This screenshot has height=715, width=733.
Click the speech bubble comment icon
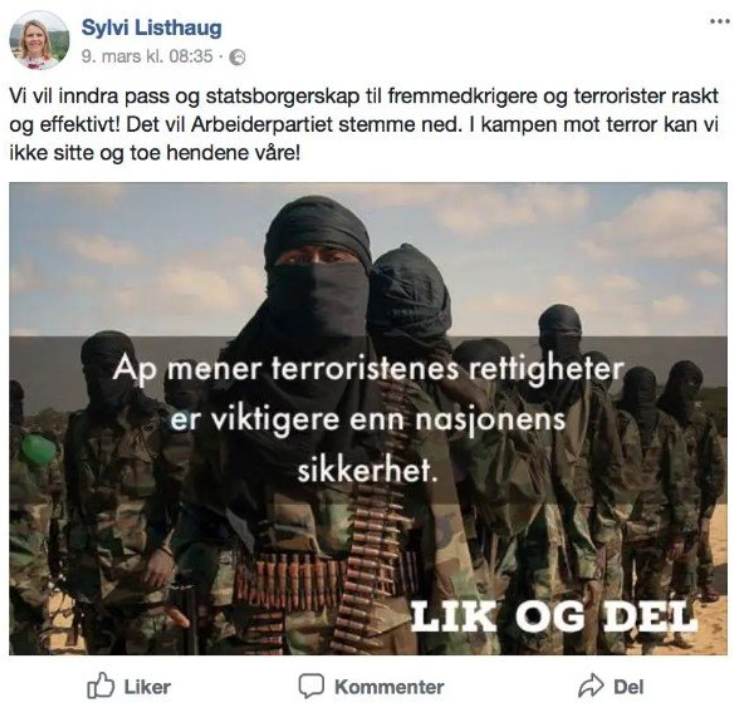tap(311, 686)
